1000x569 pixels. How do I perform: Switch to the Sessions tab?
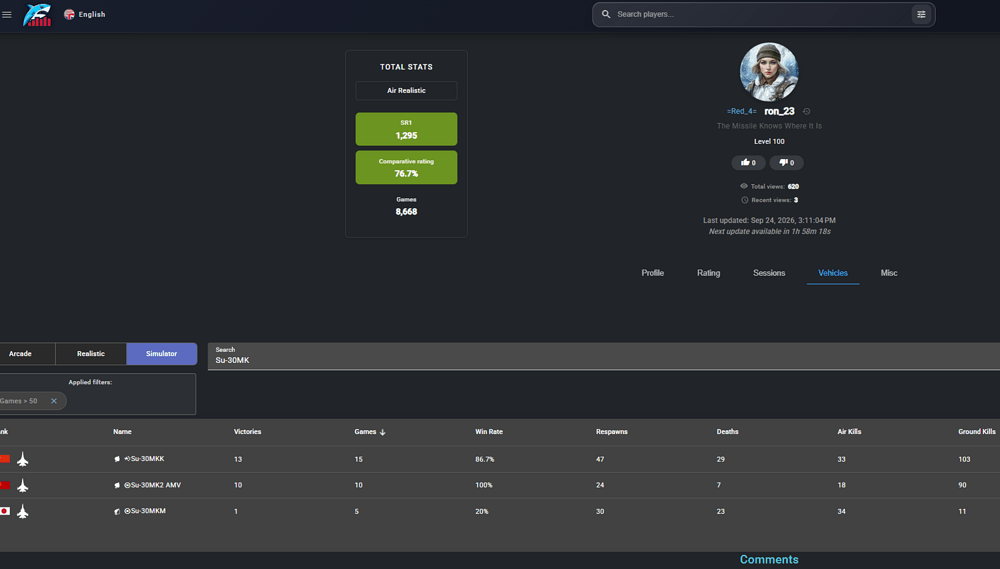tap(769, 273)
